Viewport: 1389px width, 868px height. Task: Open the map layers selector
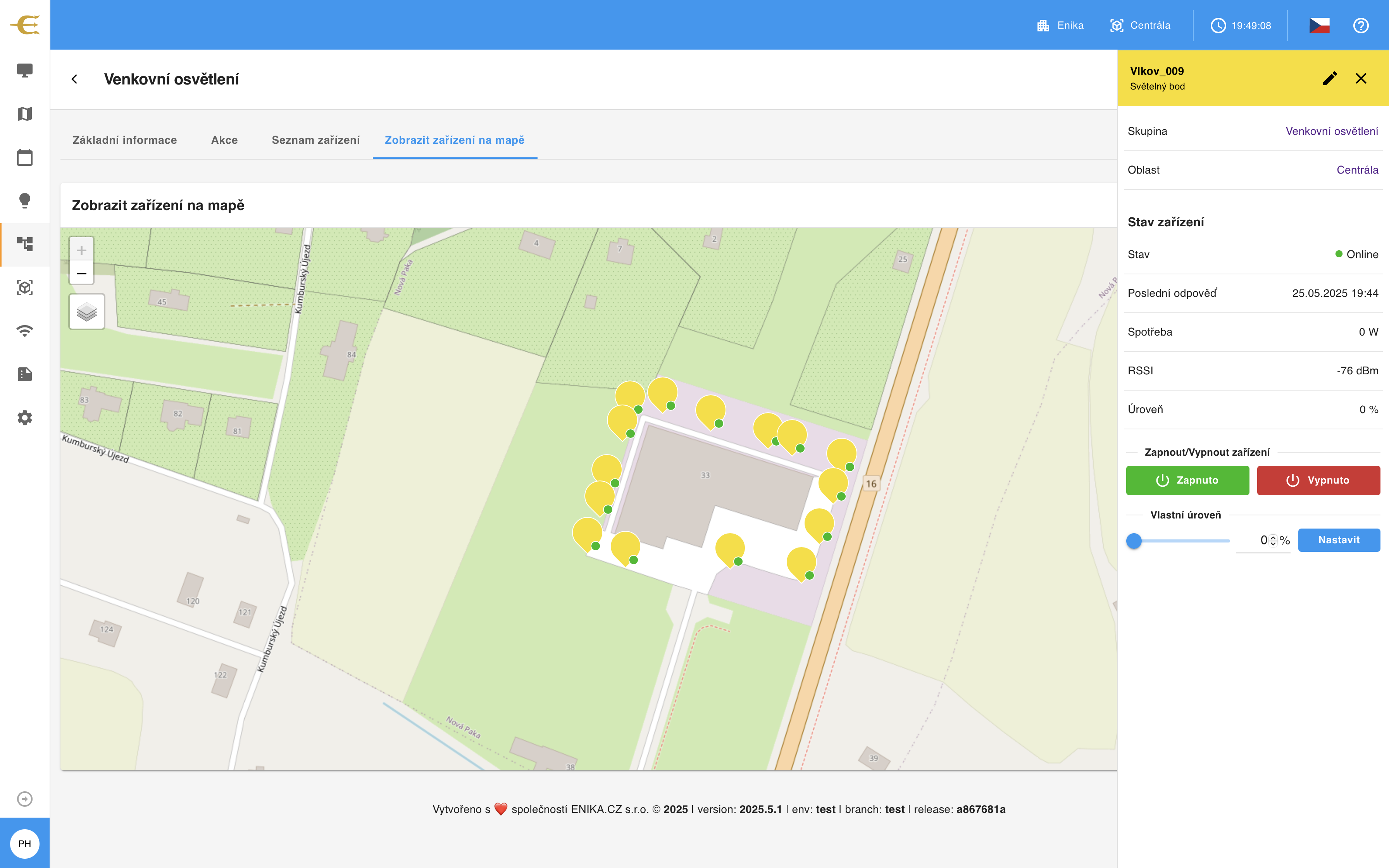pos(87,312)
